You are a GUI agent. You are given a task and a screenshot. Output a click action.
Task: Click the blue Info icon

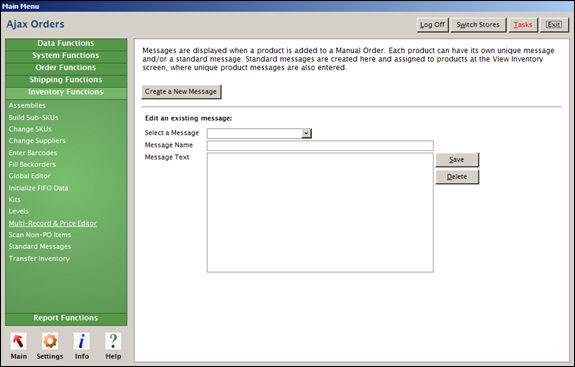tap(81, 341)
